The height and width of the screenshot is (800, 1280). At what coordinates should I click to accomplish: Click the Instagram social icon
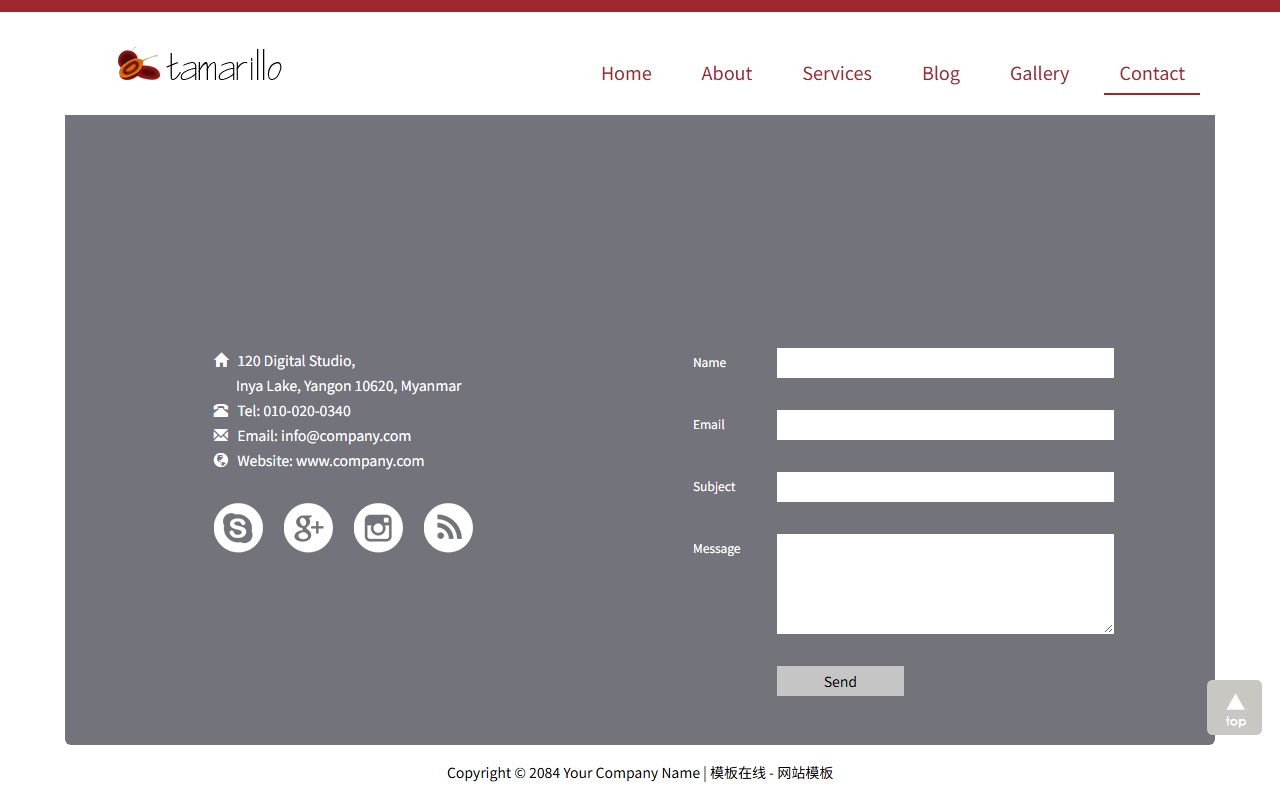pos(378,528)
